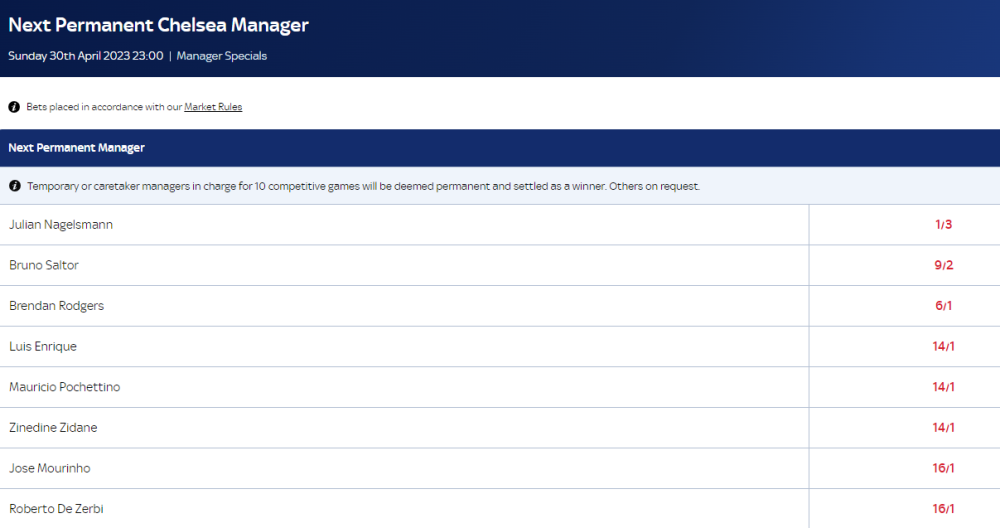
Task: Click the Mauricio Pochettino name
Action: coord(64,387)
